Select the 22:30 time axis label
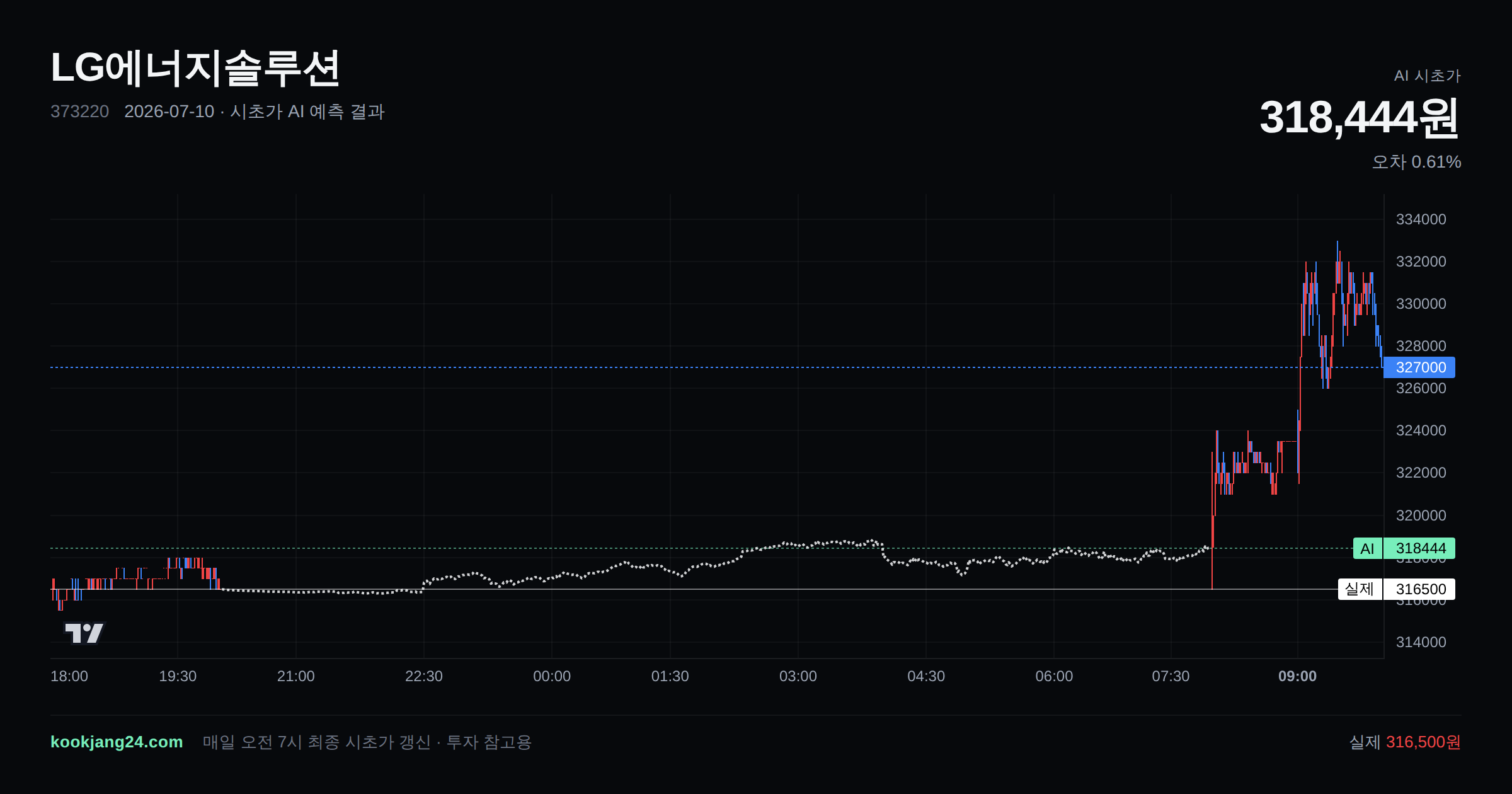 coord(424,676)
